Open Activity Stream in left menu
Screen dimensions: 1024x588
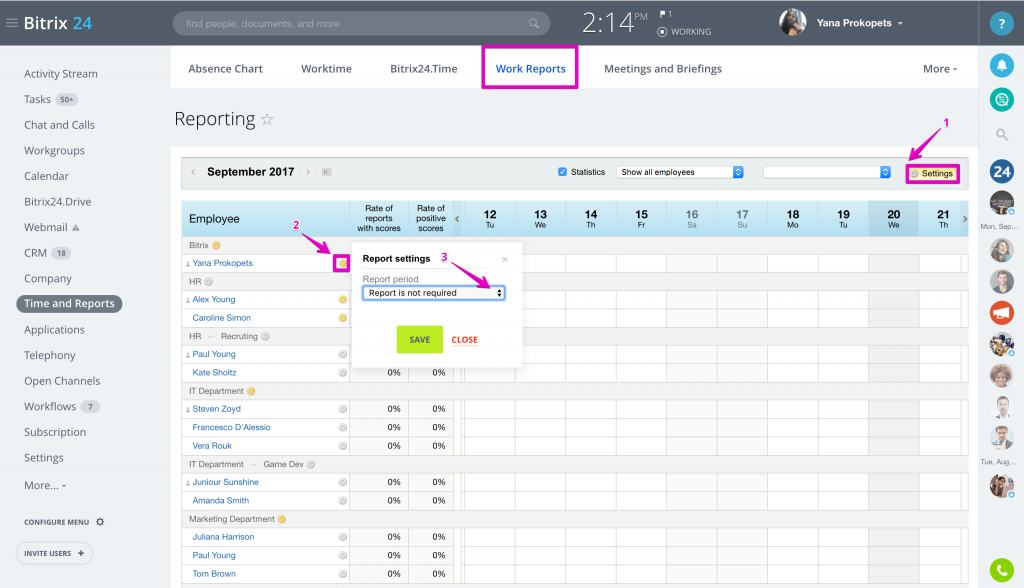61,74
